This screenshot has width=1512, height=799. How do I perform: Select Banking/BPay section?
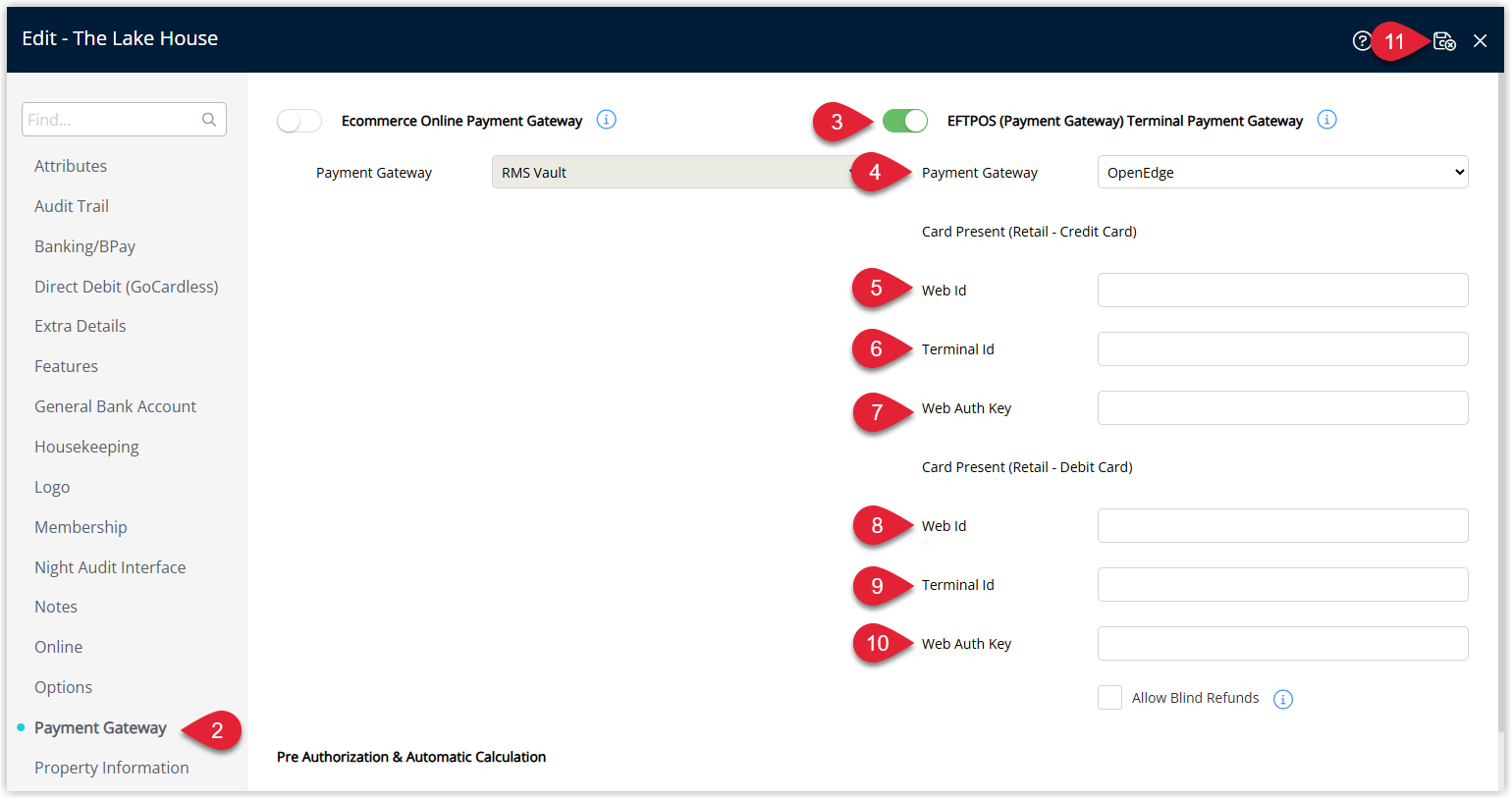[x=85, y=246]
